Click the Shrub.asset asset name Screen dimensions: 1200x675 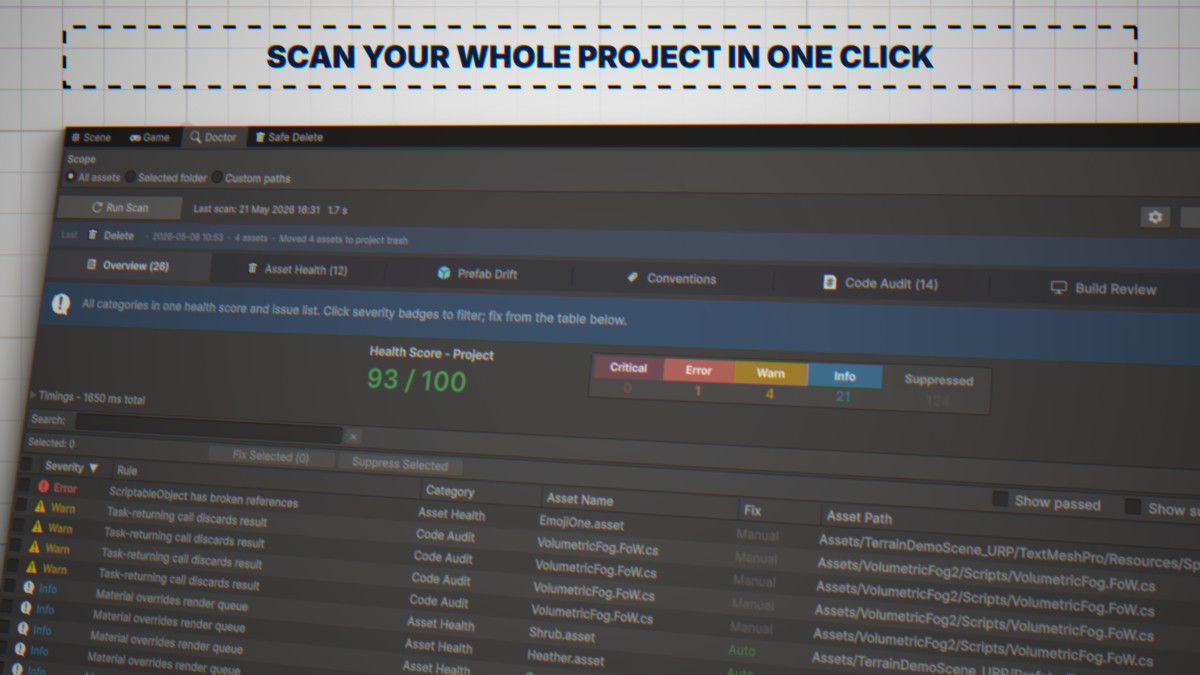tap(562, 634)
